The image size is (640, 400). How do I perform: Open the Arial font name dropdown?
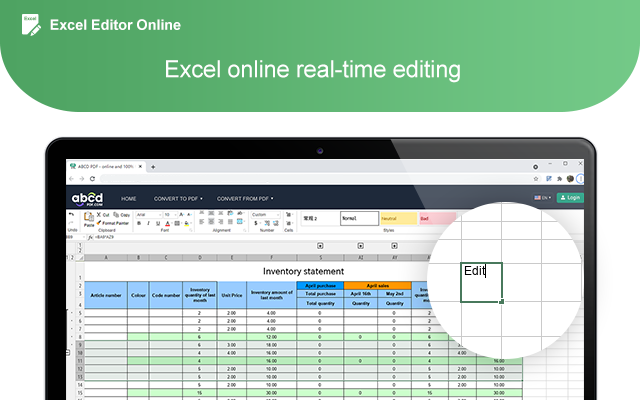(149, 215)
